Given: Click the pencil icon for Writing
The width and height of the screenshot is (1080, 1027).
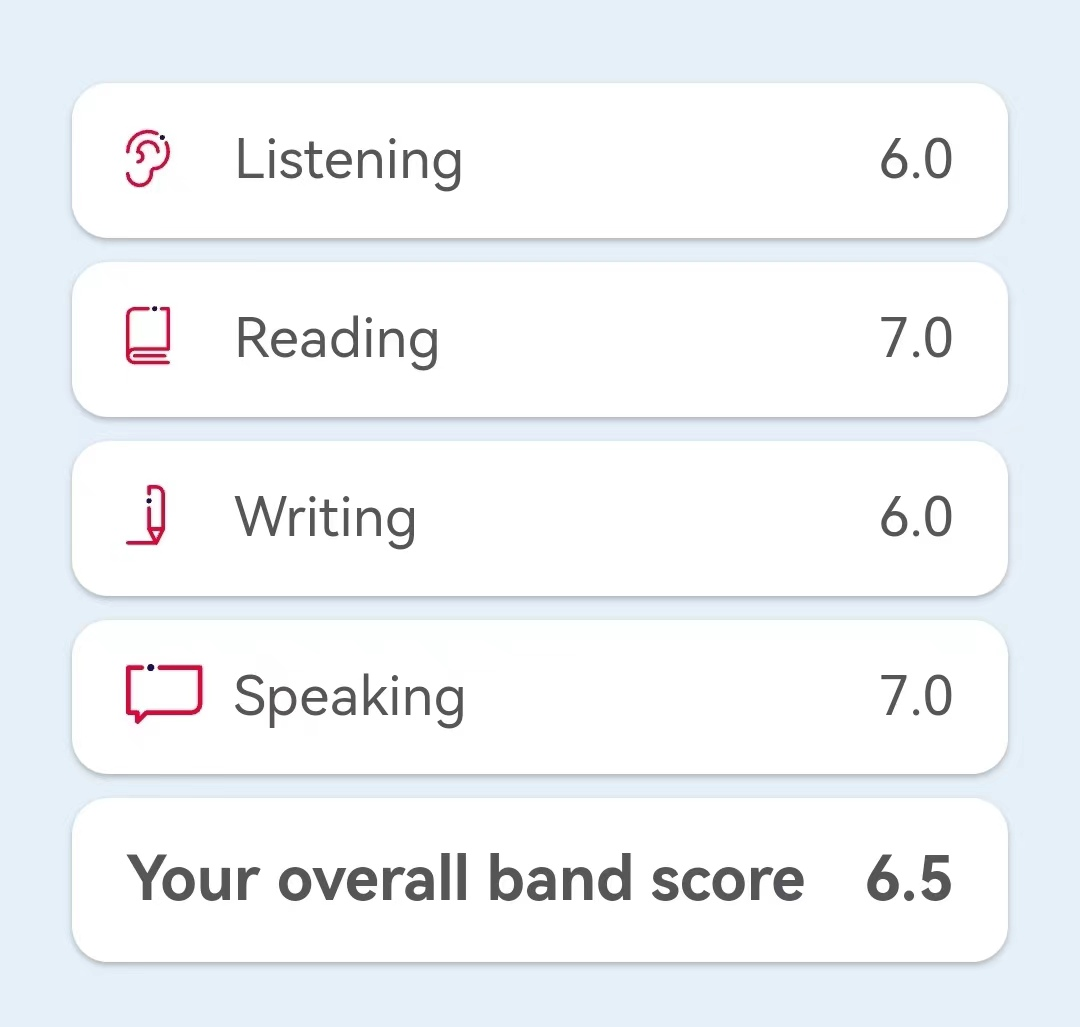Looking at the screenshot, I should (147, 515).
